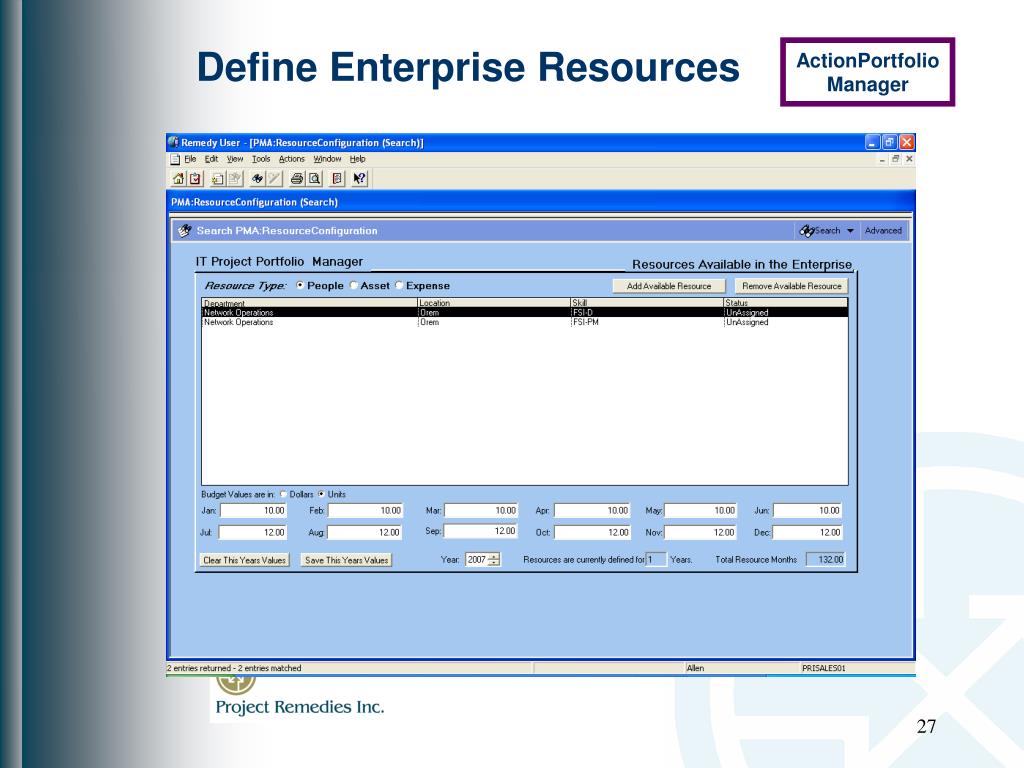Open the File menu
Screen dimensions: 1024x768
(x=190, y=159)
